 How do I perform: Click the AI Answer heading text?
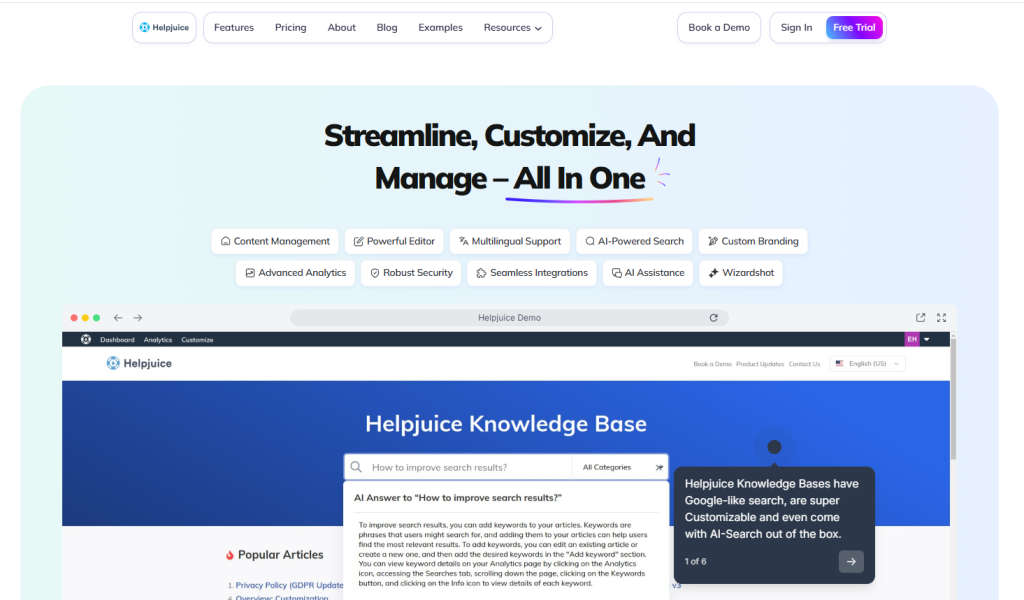pyautogui.click(x=458, y=497)
